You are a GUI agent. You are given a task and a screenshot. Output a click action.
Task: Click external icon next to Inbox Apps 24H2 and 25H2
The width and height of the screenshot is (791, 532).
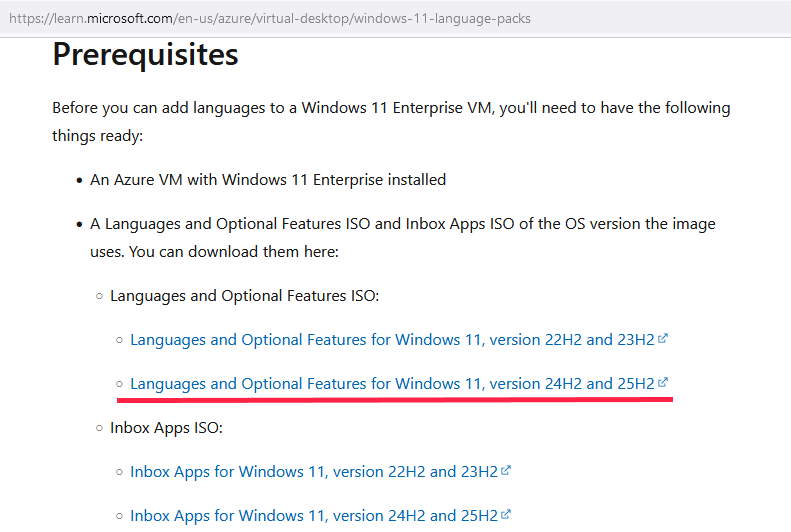[506, 514]
